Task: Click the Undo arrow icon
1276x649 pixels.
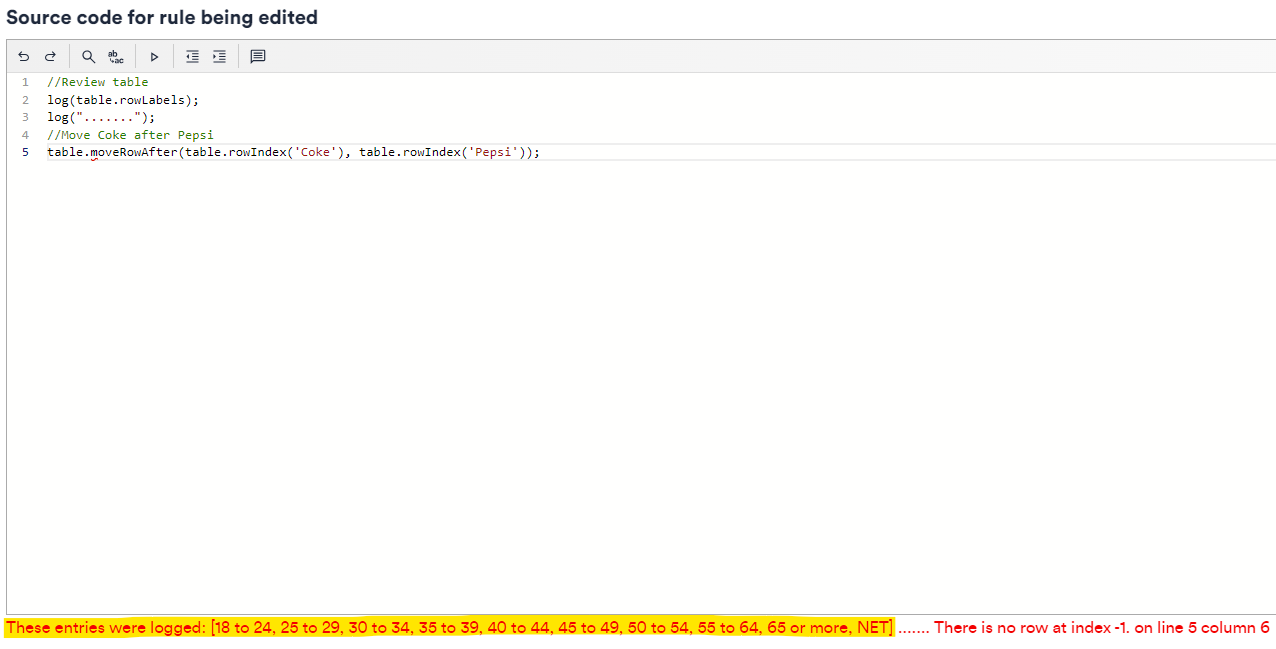Action: (x=24, y=57)
